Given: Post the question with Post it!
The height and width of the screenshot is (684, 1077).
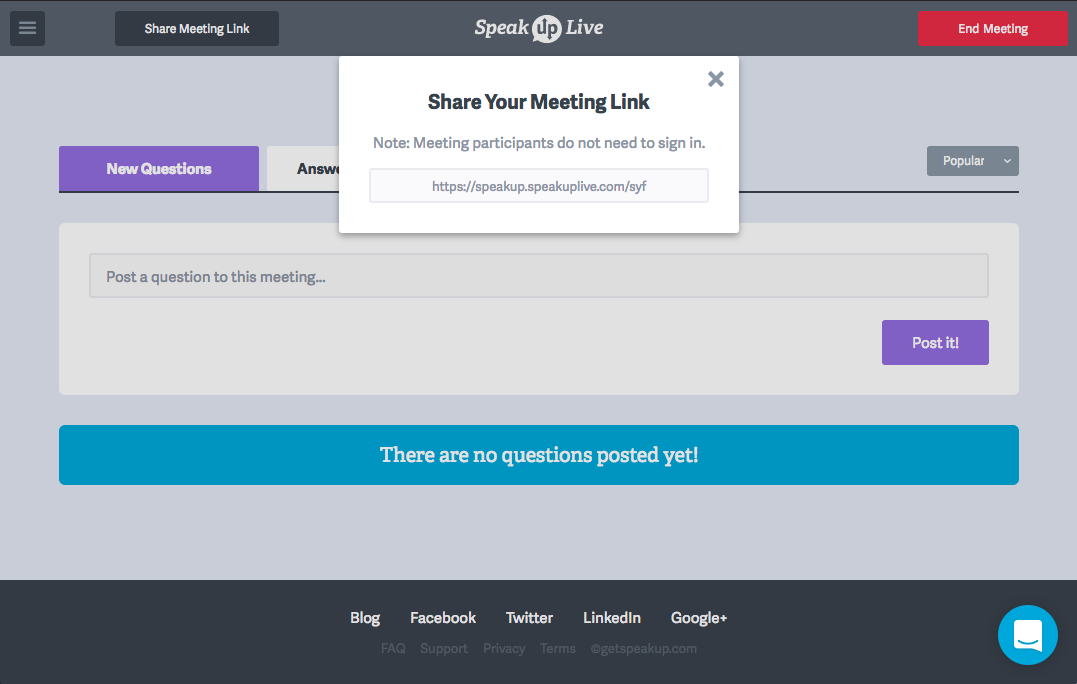Looking at the screenshot, I should pos(935,342).
